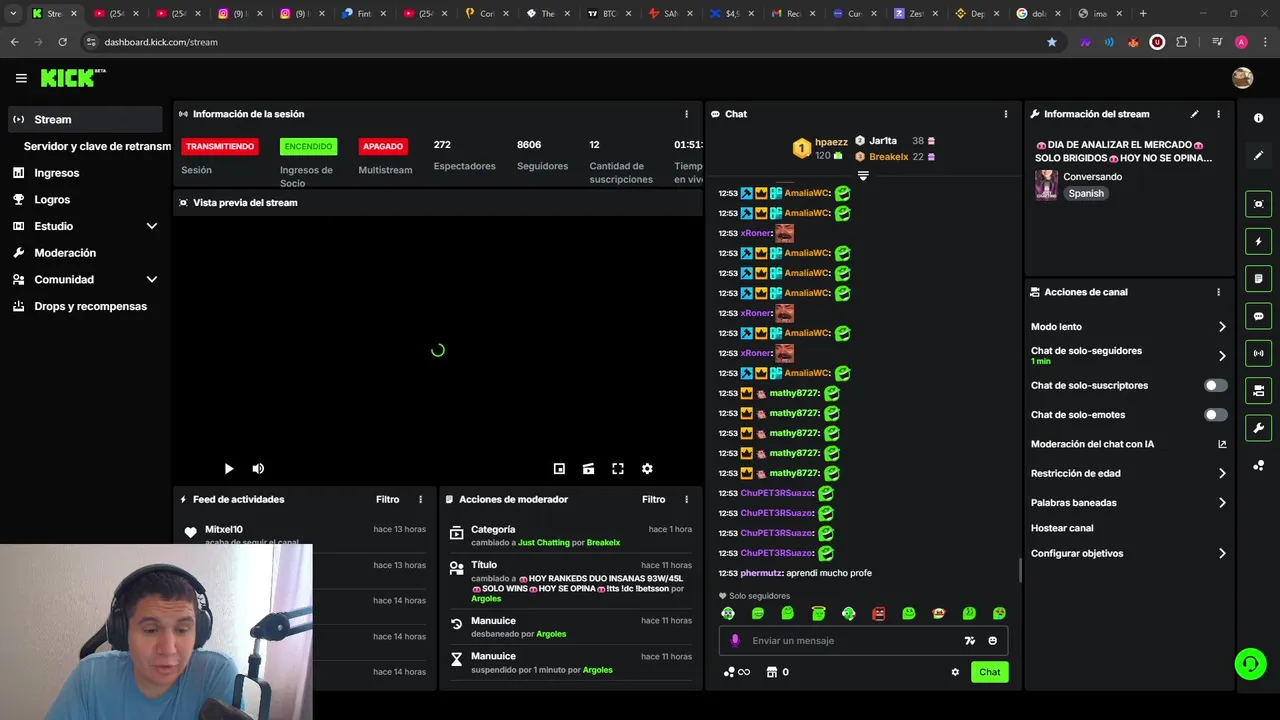
Task: Play the stream preview
Action: [228, 468]
